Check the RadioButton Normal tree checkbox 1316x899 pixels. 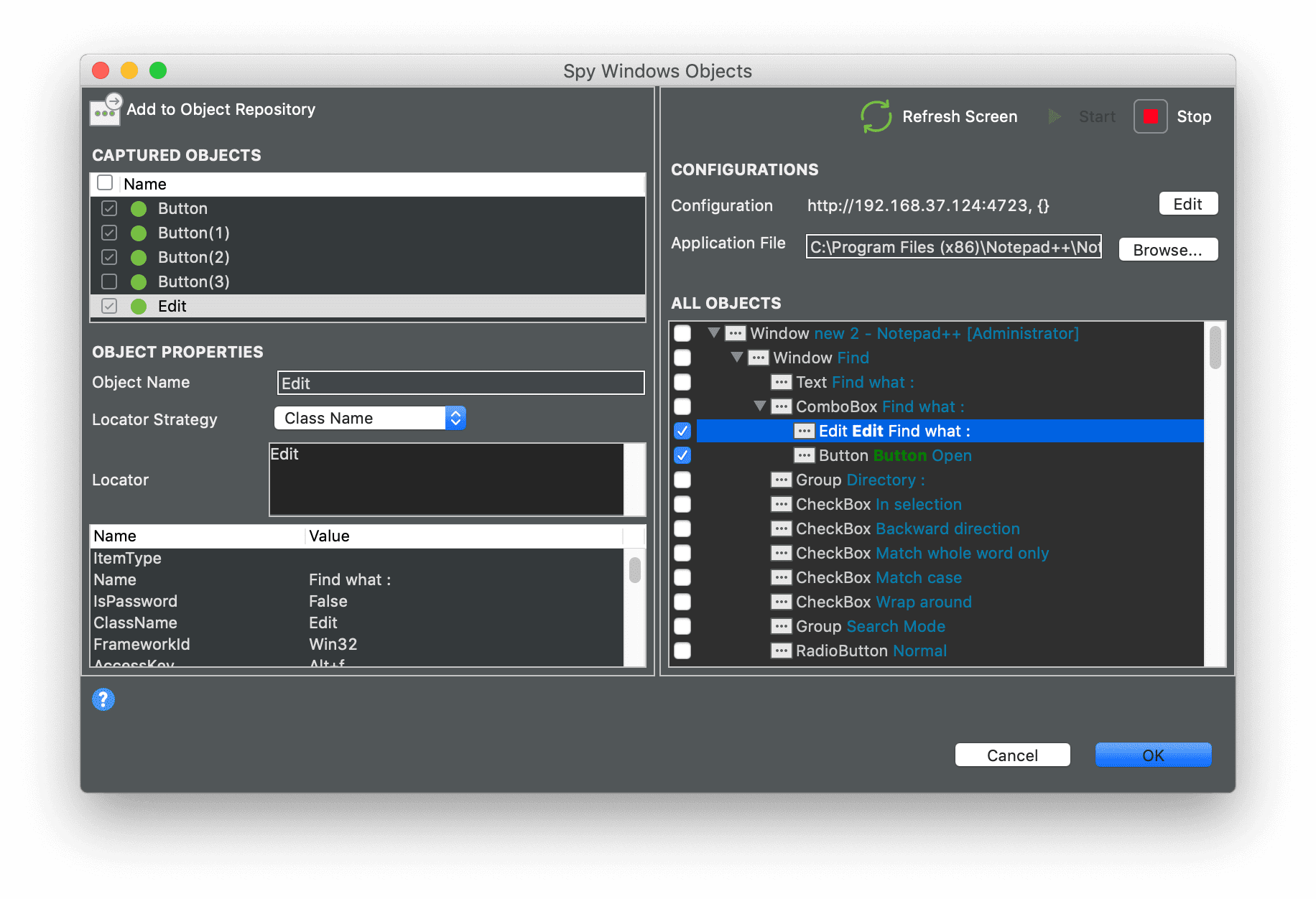682,651
